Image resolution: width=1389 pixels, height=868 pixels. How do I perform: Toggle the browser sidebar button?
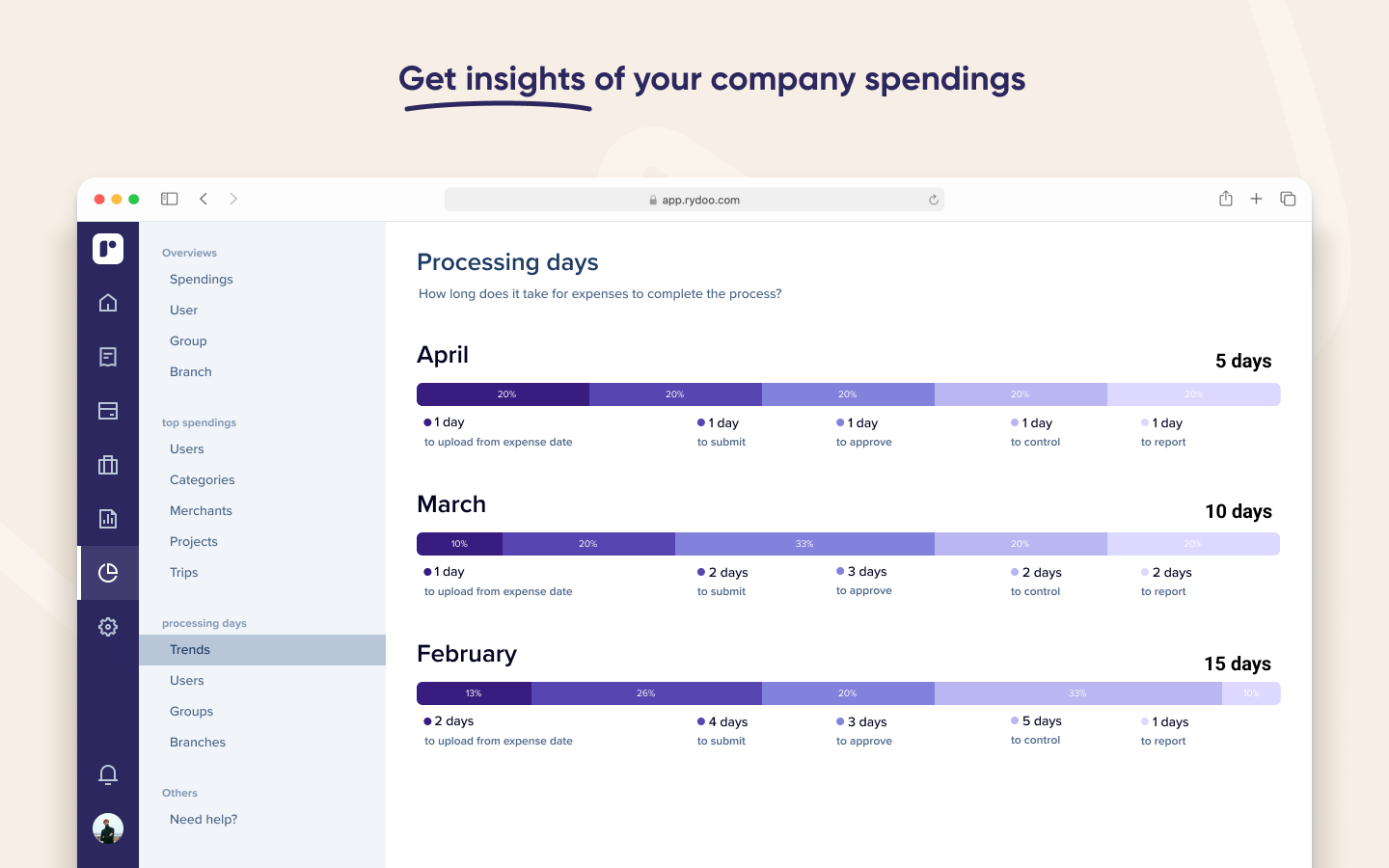point(170,199)
